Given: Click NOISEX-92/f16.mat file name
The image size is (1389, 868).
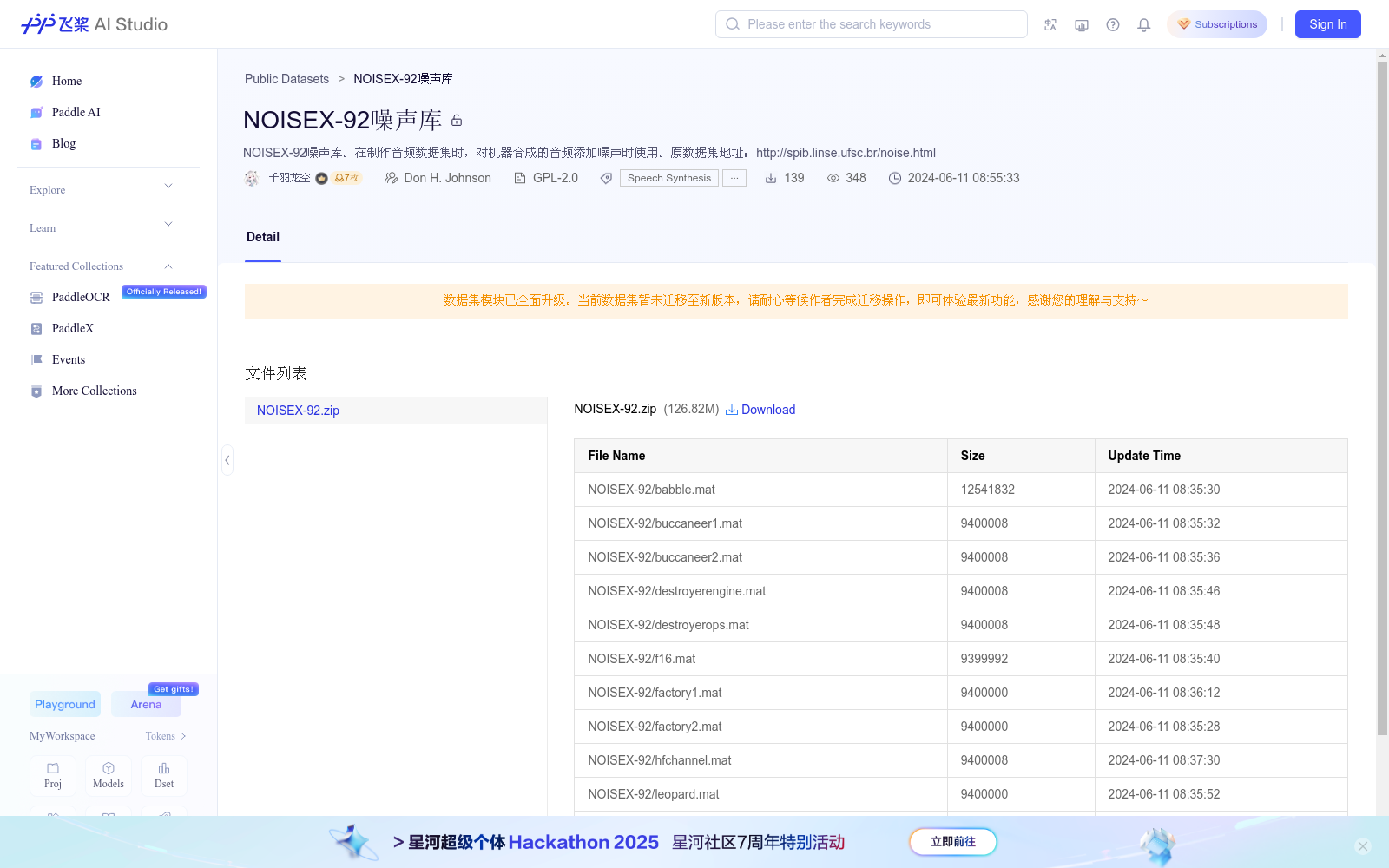Looking at the screenshot, I should (x=642, y=659).
